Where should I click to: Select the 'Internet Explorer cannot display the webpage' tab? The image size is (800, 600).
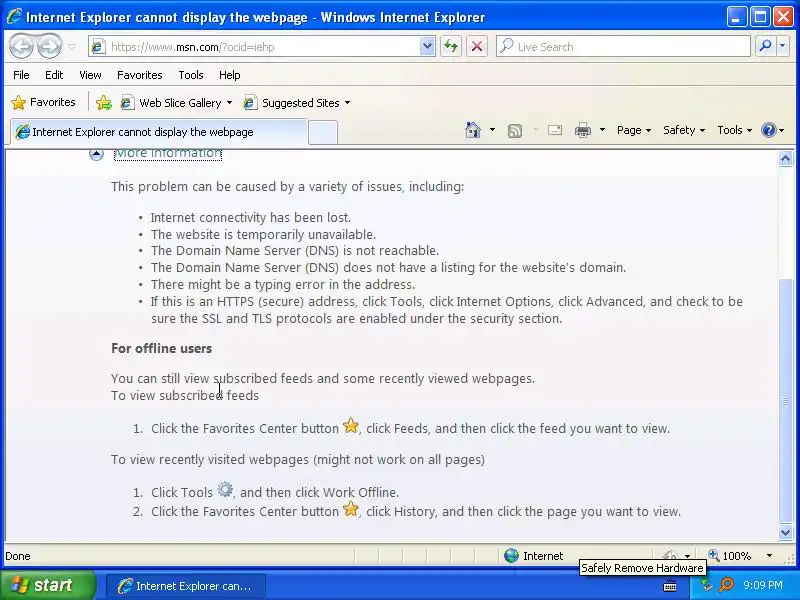tap(159, 132)
